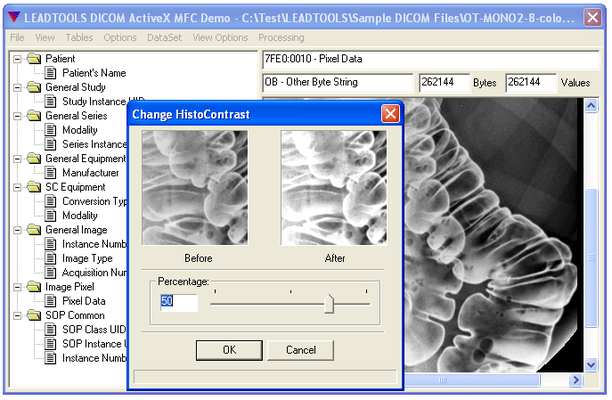Select the Manufacturer tree item

coord(91,173)
